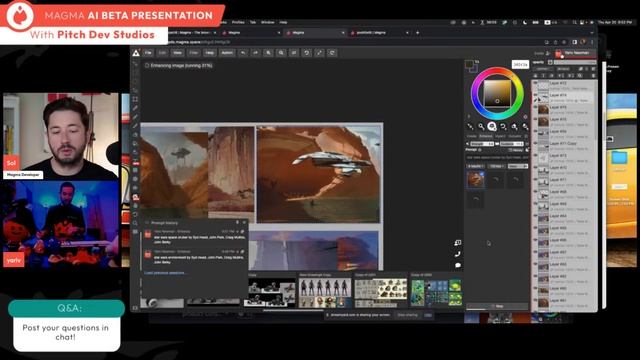Viewport: 640px width, 360px height.
Task: Click the Redo arrow in toolbar
Action: [256, 53]
